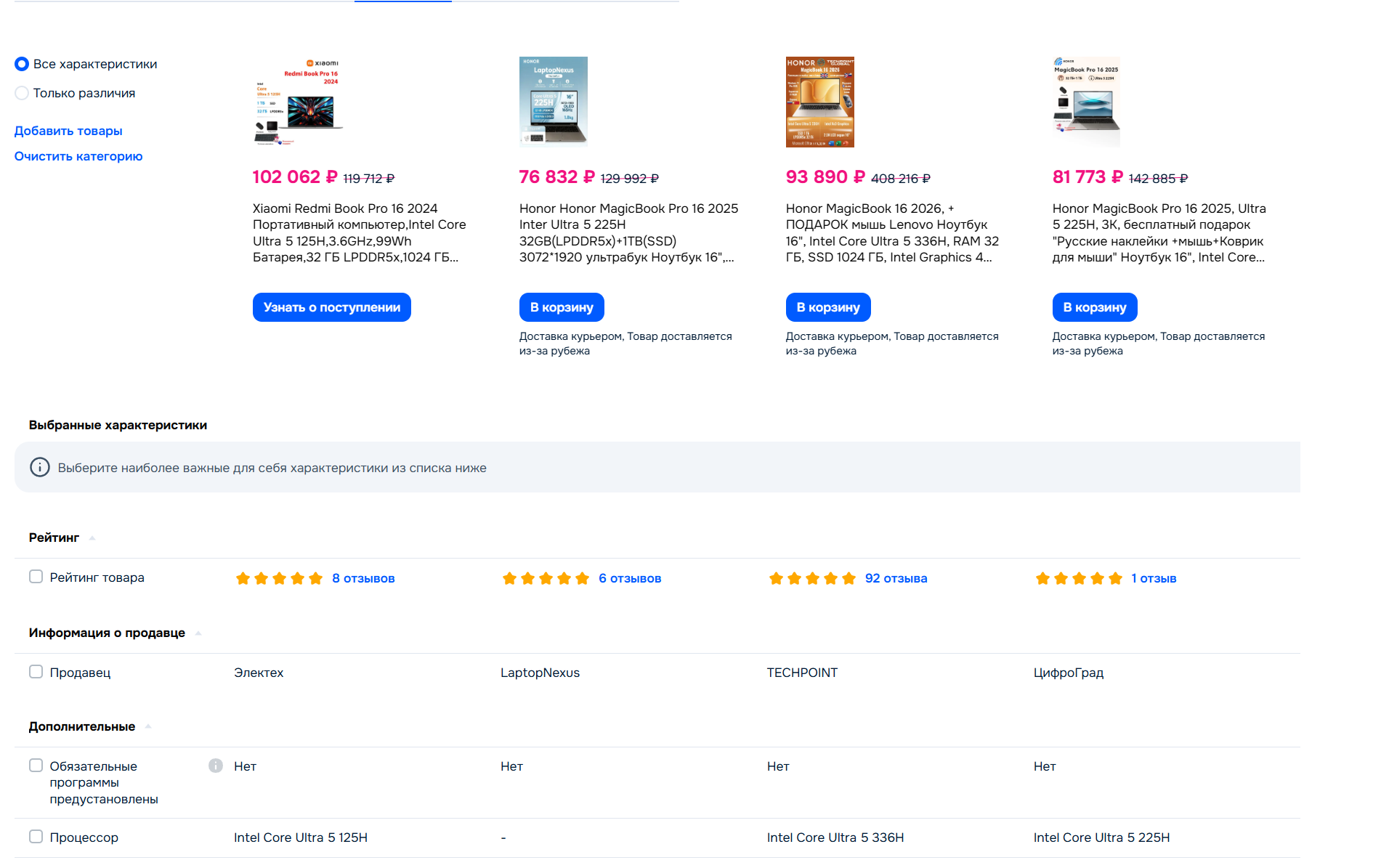
Task: Click the star rating next to "1 отзыв"
Action: coord(1079,579)
